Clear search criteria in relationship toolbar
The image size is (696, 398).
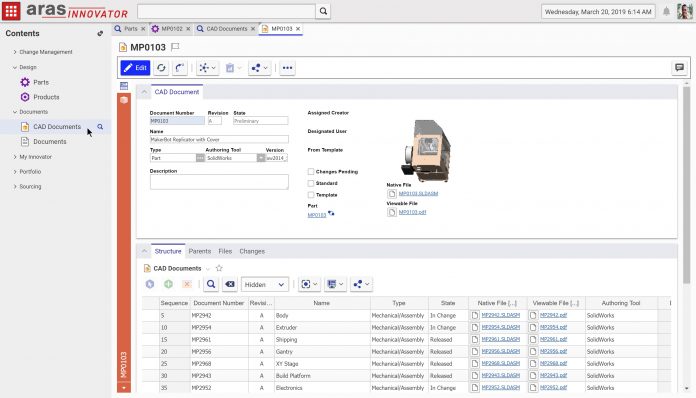point(229,284)
